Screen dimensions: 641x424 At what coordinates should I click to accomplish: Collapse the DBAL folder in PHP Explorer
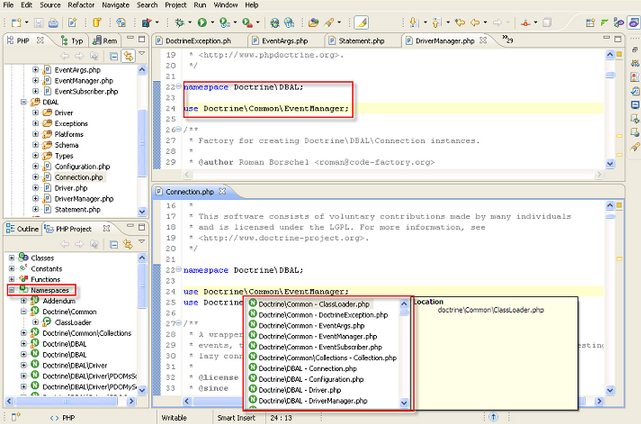[24, 102]
